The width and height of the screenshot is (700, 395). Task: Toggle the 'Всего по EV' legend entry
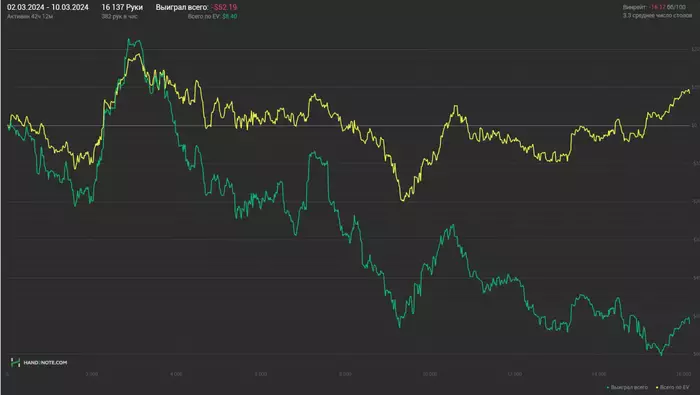coord(673,387)
